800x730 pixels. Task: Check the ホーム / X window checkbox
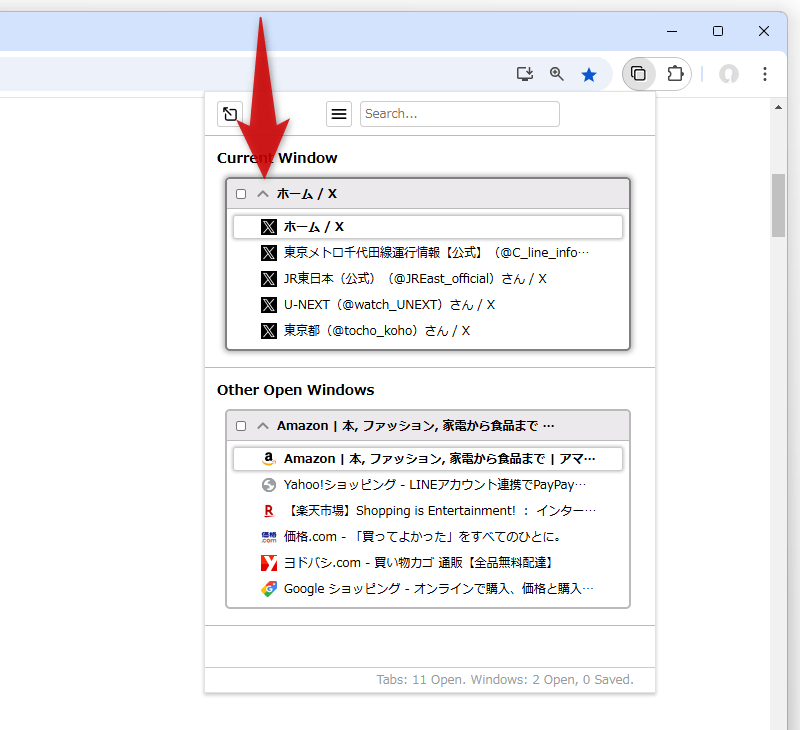pos(241,194)
